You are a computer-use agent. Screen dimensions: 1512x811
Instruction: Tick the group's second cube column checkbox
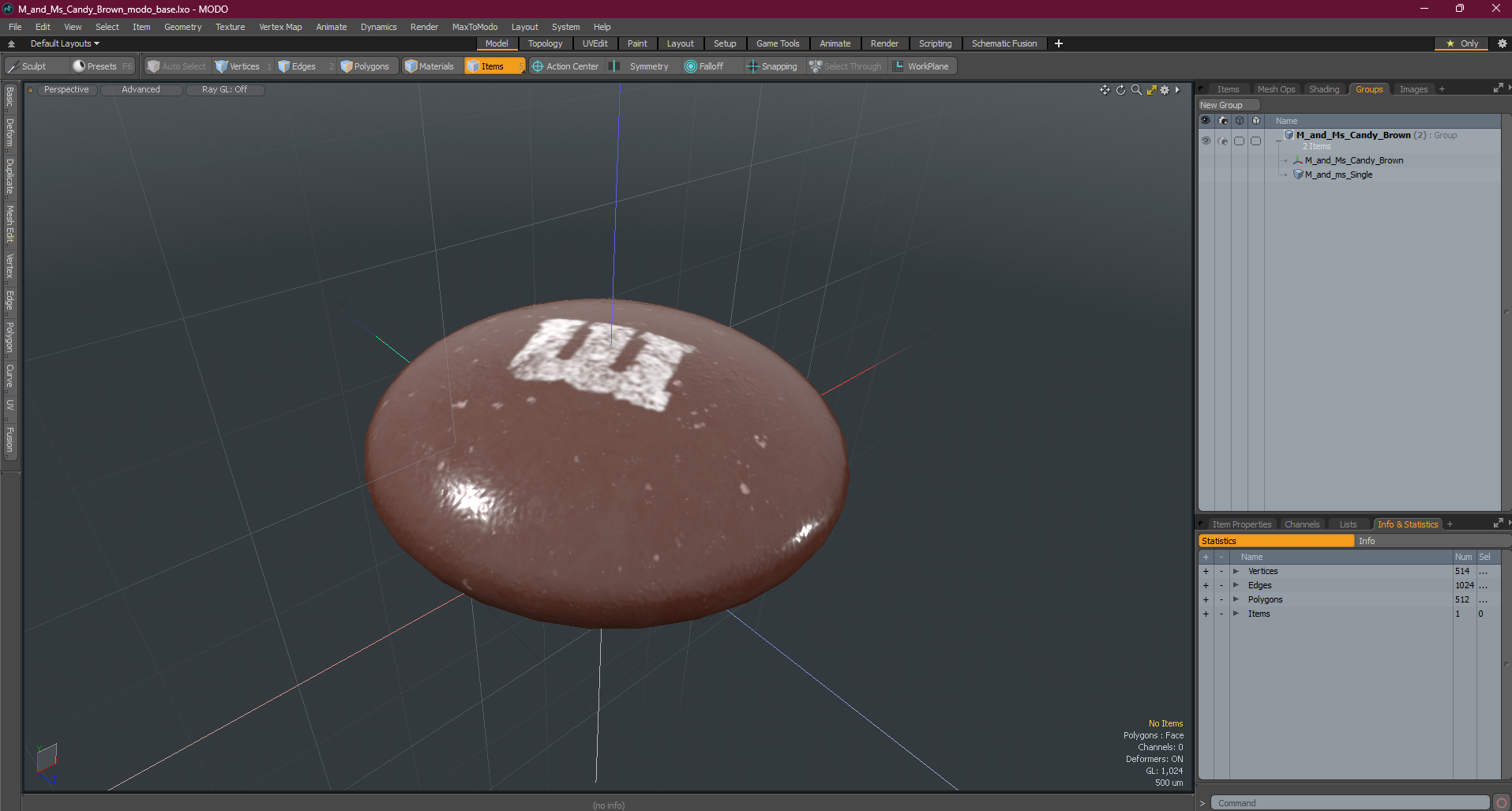[1256, 141]
